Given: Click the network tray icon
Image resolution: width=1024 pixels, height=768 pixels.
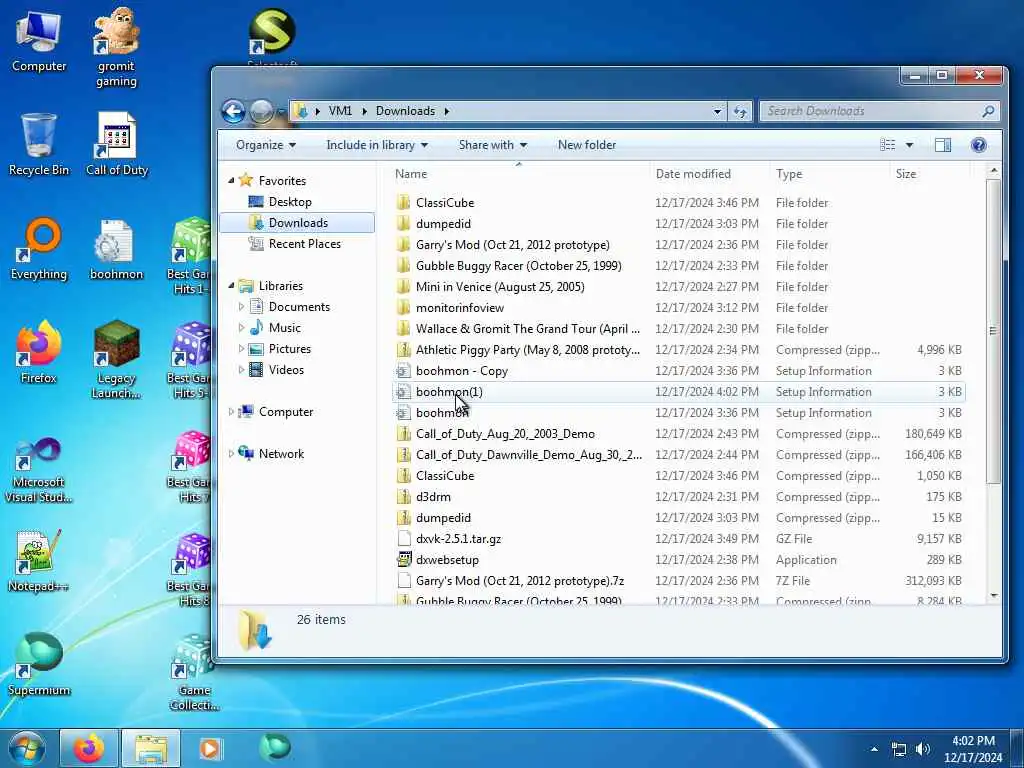Looking at the screenshot, I should 899,749.
